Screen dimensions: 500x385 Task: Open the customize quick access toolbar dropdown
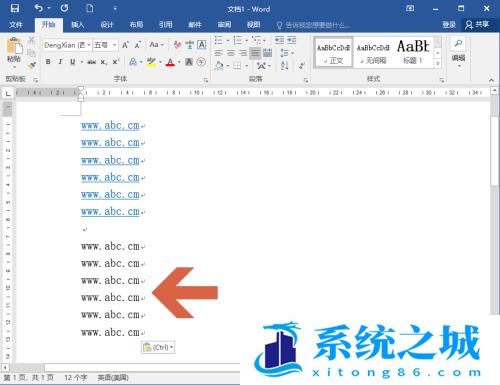(115, 9)
